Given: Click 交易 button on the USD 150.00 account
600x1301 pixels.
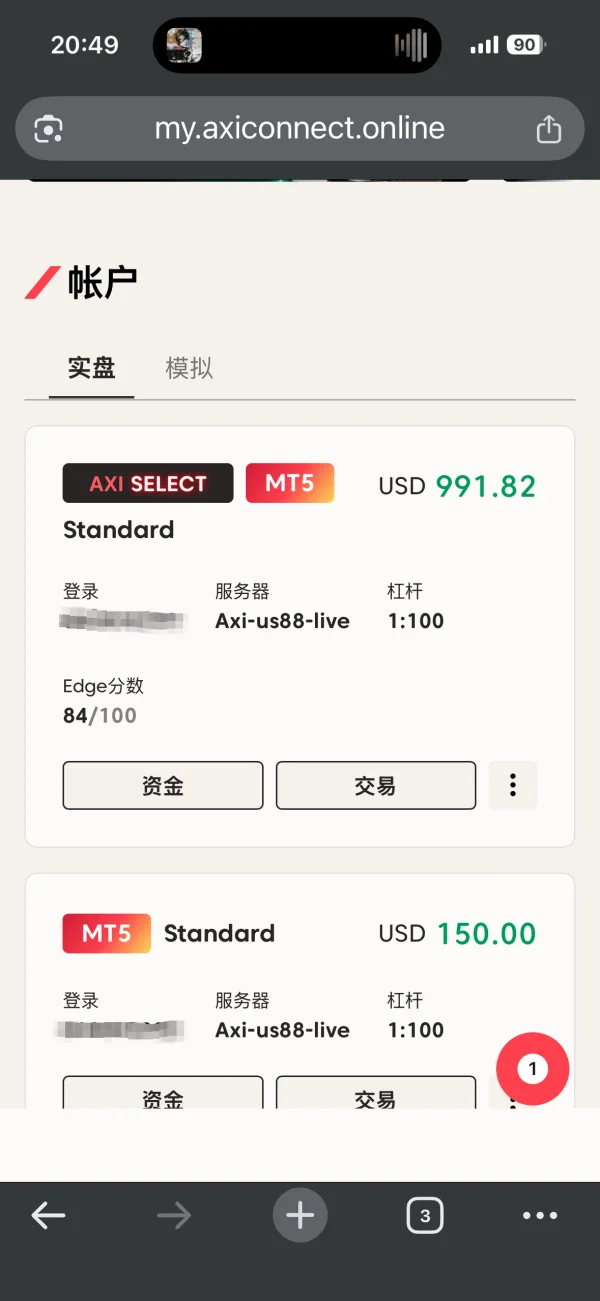Looking at the screenshot, I should tap(376, 1093).
